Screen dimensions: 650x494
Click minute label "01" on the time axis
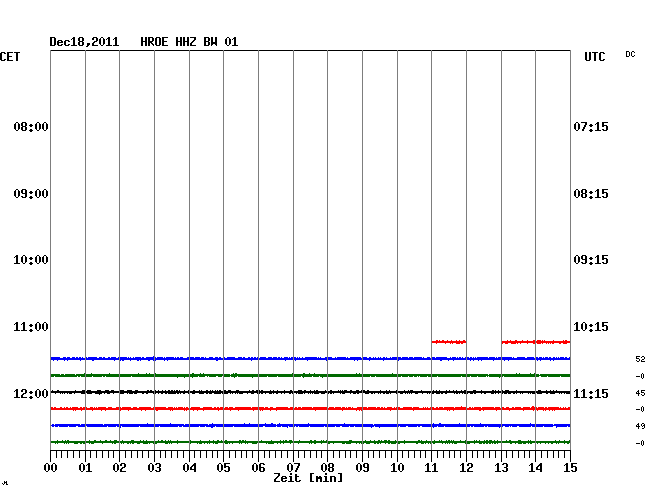coord(85,468)
